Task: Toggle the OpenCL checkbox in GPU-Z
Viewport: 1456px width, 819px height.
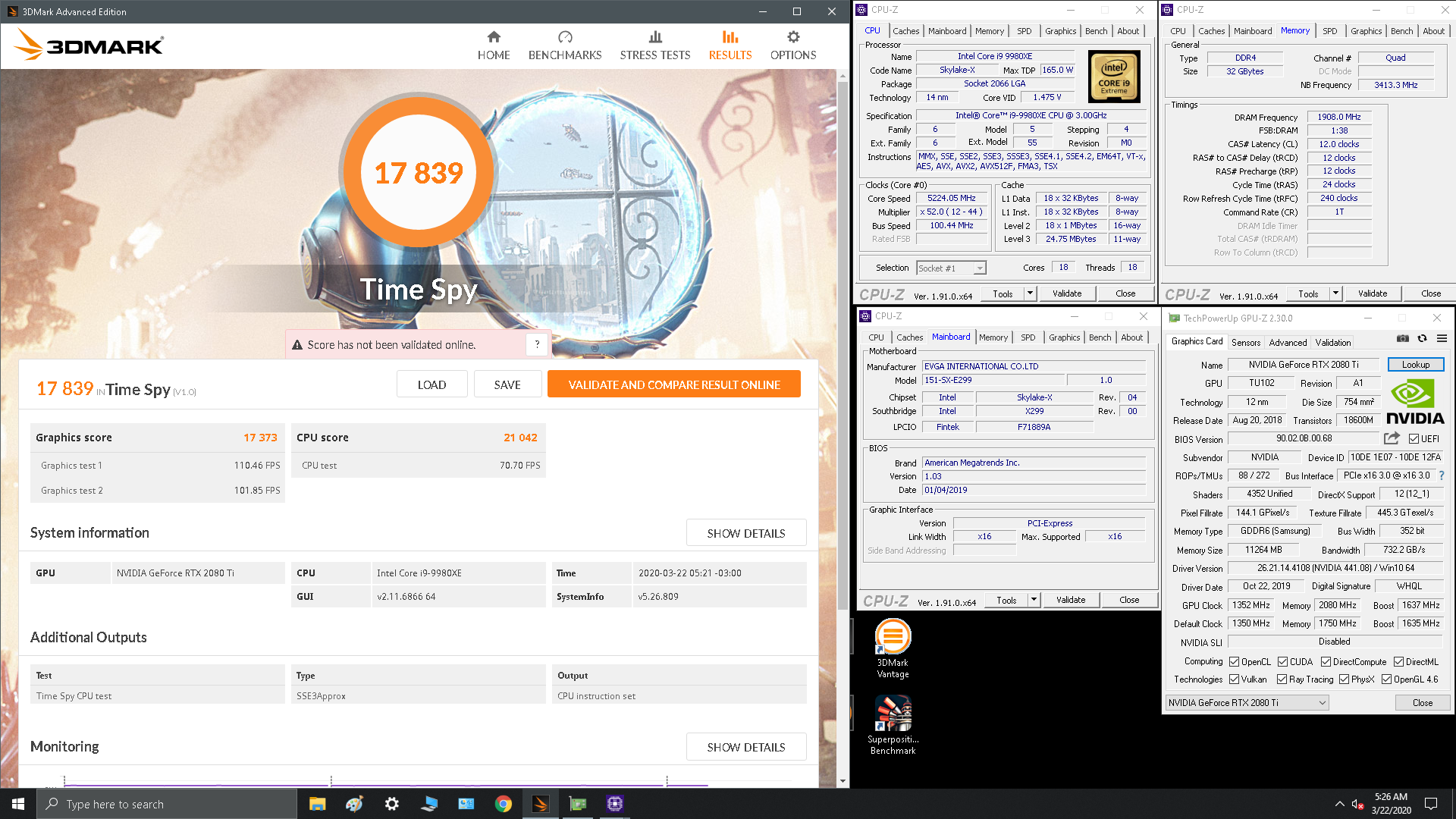Action: point(1234,662)
